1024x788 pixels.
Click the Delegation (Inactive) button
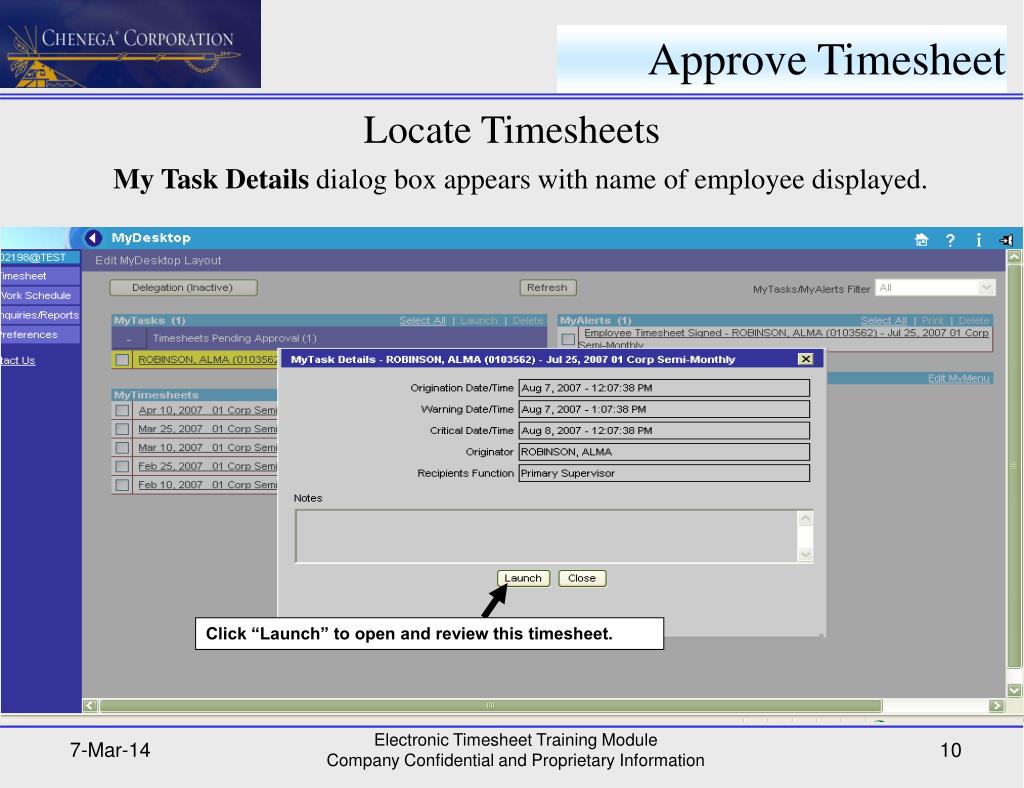183,288
